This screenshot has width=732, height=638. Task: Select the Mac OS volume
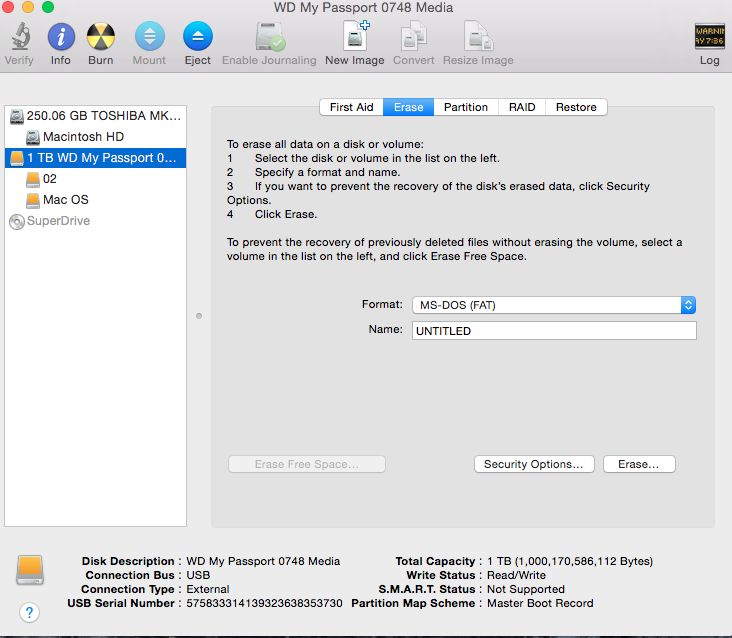pos(95,200)
